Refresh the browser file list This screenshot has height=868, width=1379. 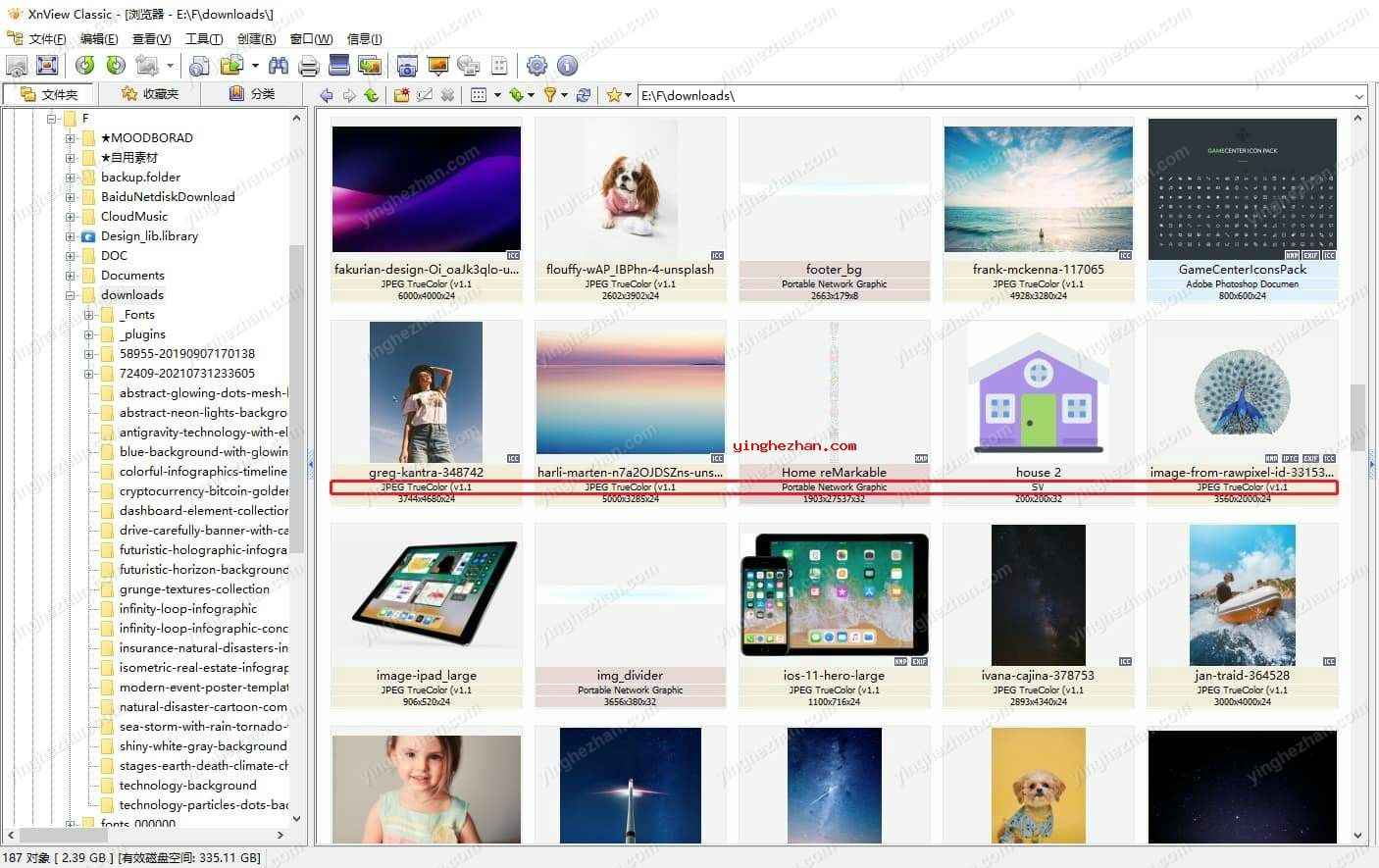(x=584, y=95)
